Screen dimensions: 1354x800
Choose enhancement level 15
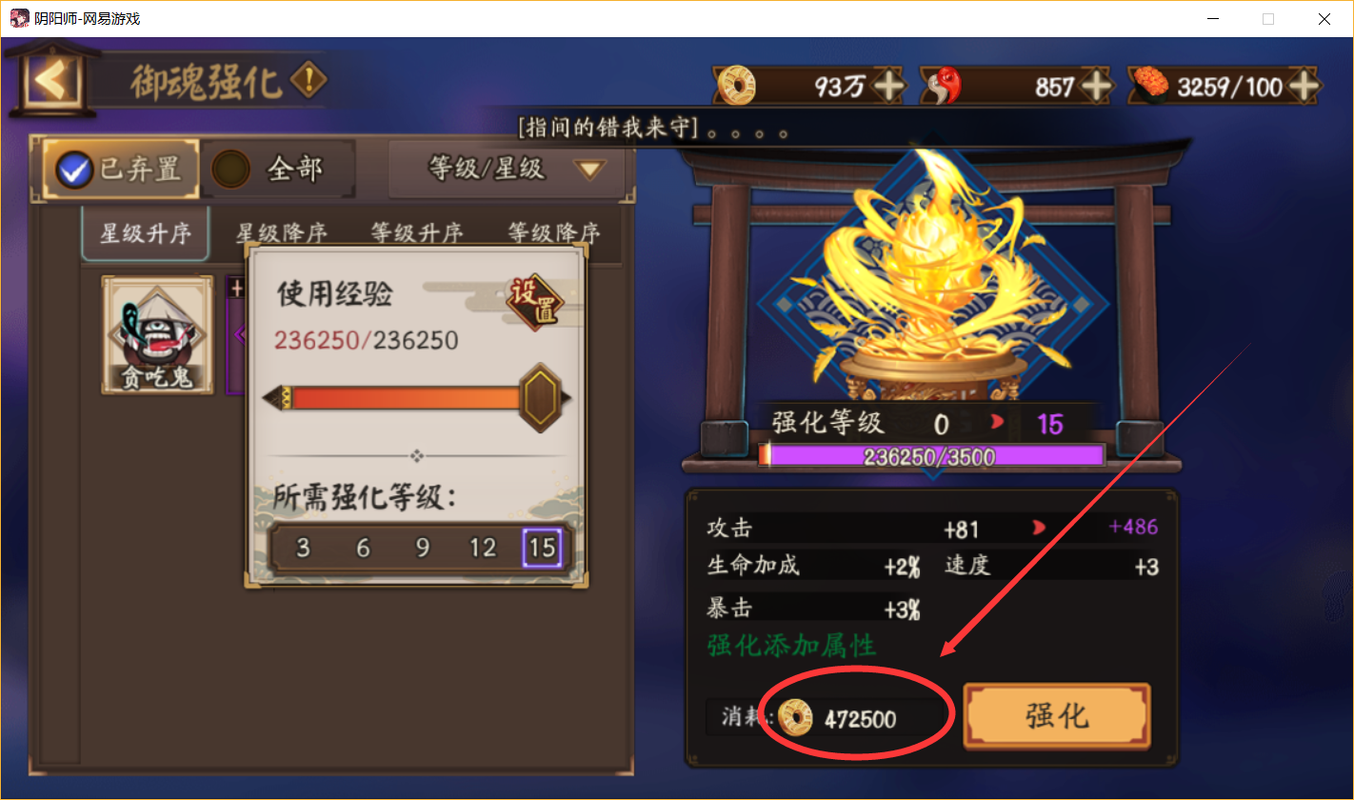click(542, 548)
